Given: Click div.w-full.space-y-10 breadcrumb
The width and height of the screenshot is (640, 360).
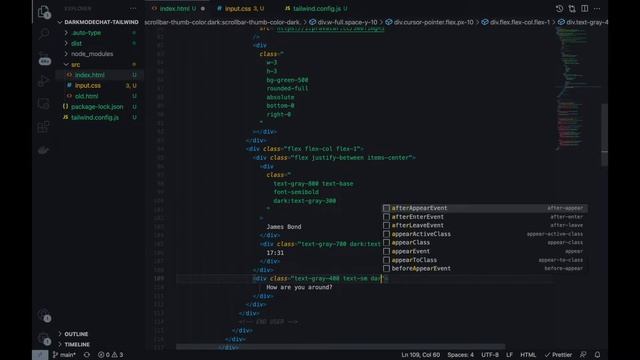Looking at the screenshot, I should point(344,22).
